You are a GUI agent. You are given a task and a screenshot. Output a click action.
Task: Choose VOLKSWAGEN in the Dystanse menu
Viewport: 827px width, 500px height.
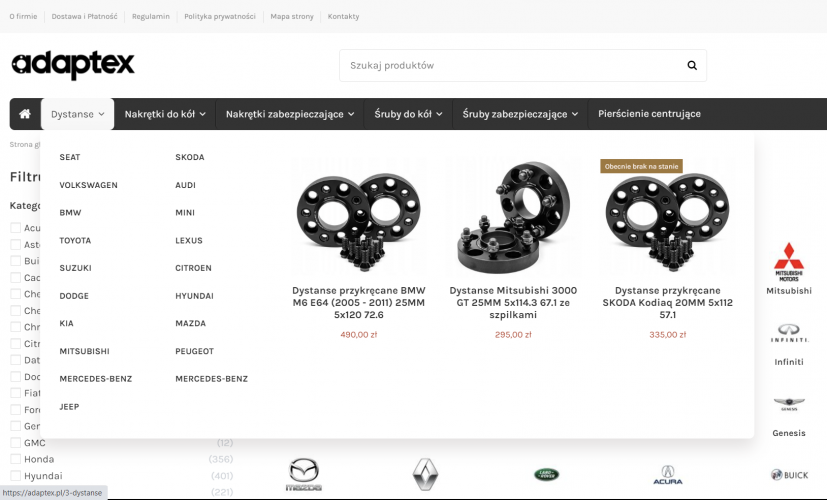(89, 185)
